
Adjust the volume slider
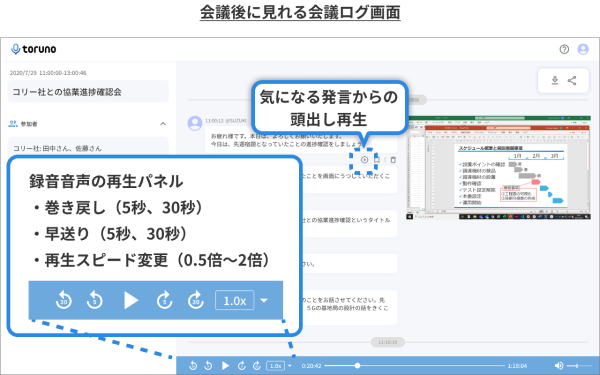coord(578,366)
